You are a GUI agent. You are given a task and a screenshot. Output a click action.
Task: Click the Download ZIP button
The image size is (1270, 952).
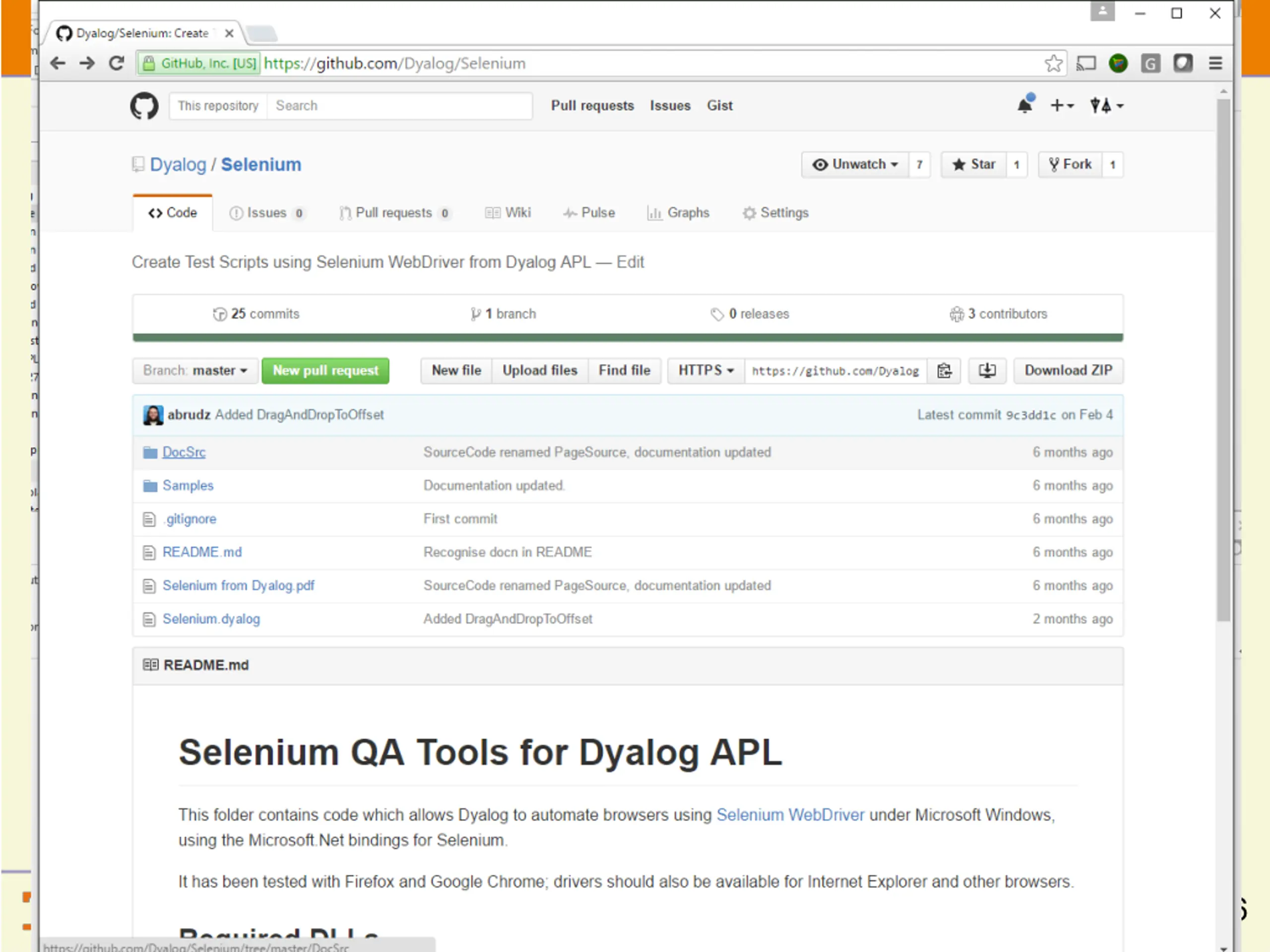[x=1069, y=371]
